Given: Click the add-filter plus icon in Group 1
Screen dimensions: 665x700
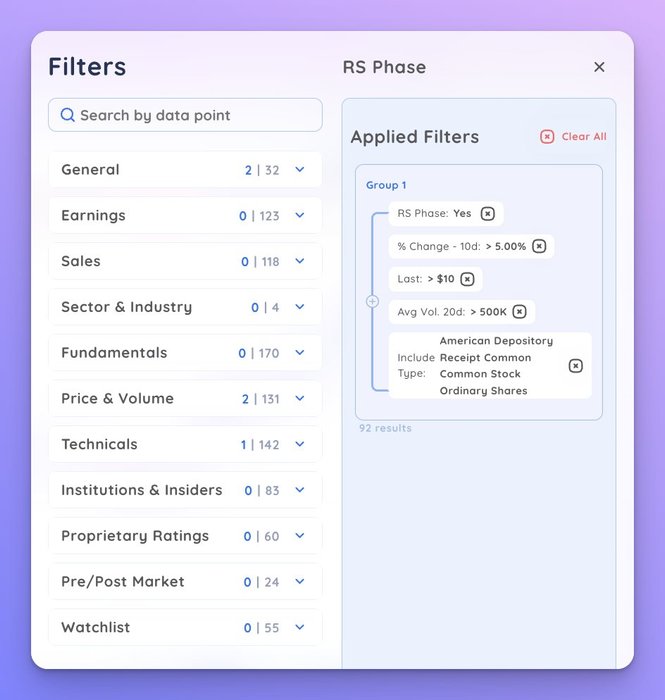Looking at the screenshot, I should coord(372,301).
